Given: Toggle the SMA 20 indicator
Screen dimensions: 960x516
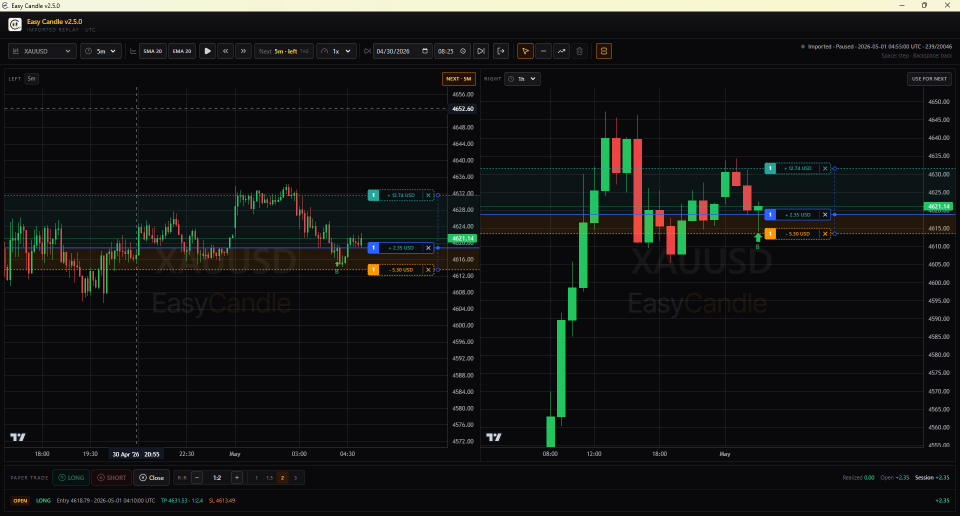Looking at the screenshot, I should pos(152,51).
